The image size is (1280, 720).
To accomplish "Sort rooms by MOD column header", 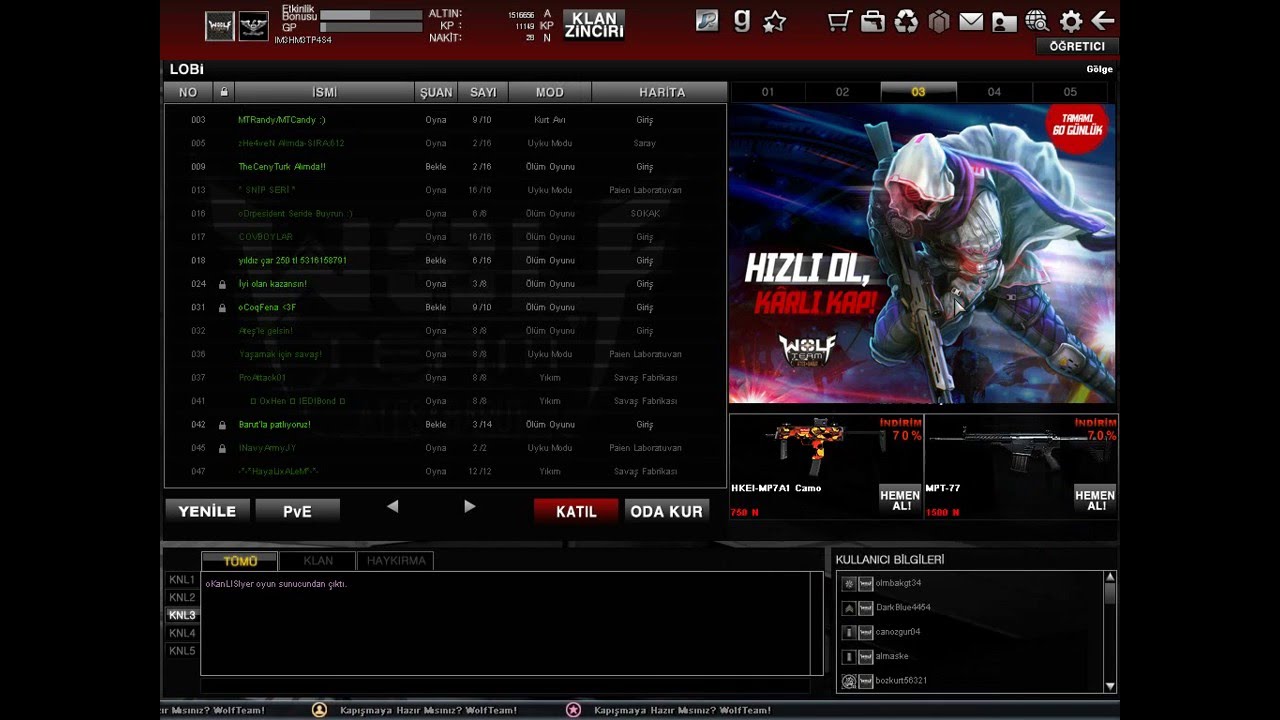I will [550, 92].
